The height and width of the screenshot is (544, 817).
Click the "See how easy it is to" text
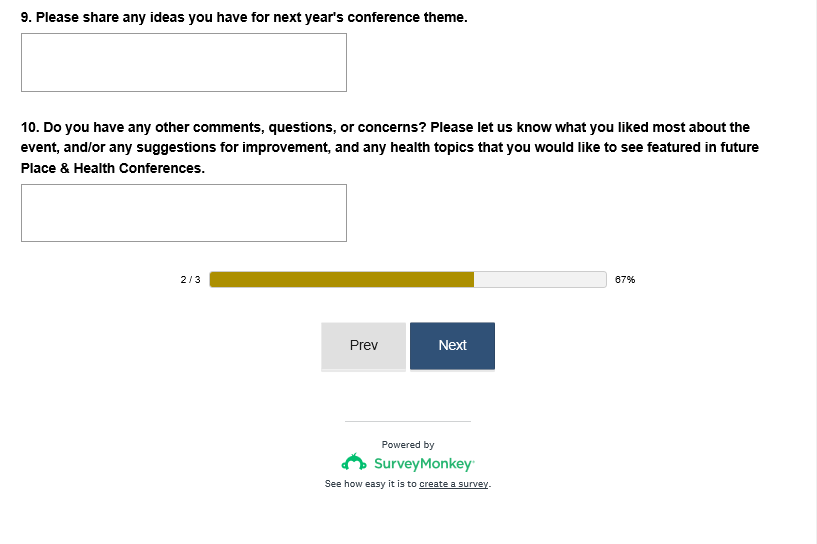[371, 484]
